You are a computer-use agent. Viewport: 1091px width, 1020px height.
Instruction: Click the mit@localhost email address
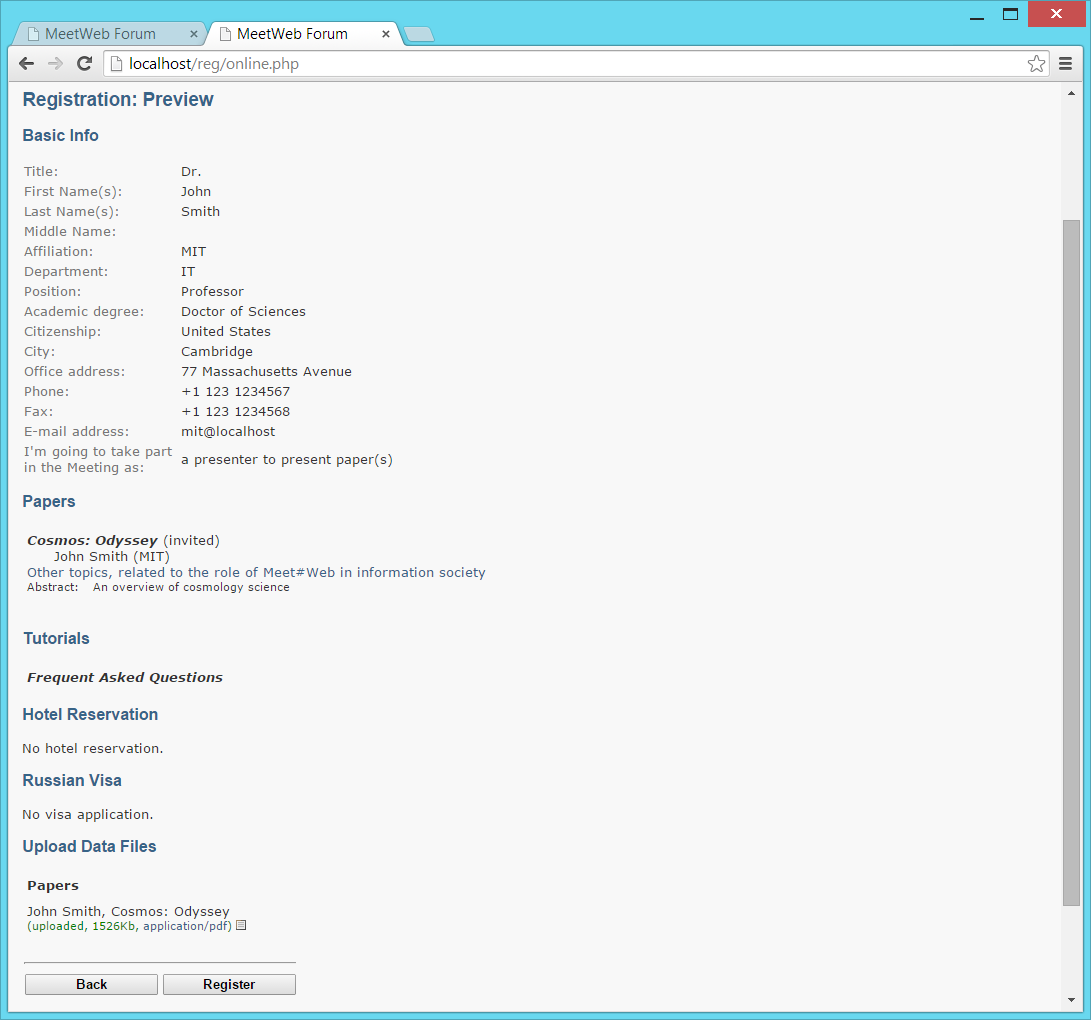tap(228, 431)
